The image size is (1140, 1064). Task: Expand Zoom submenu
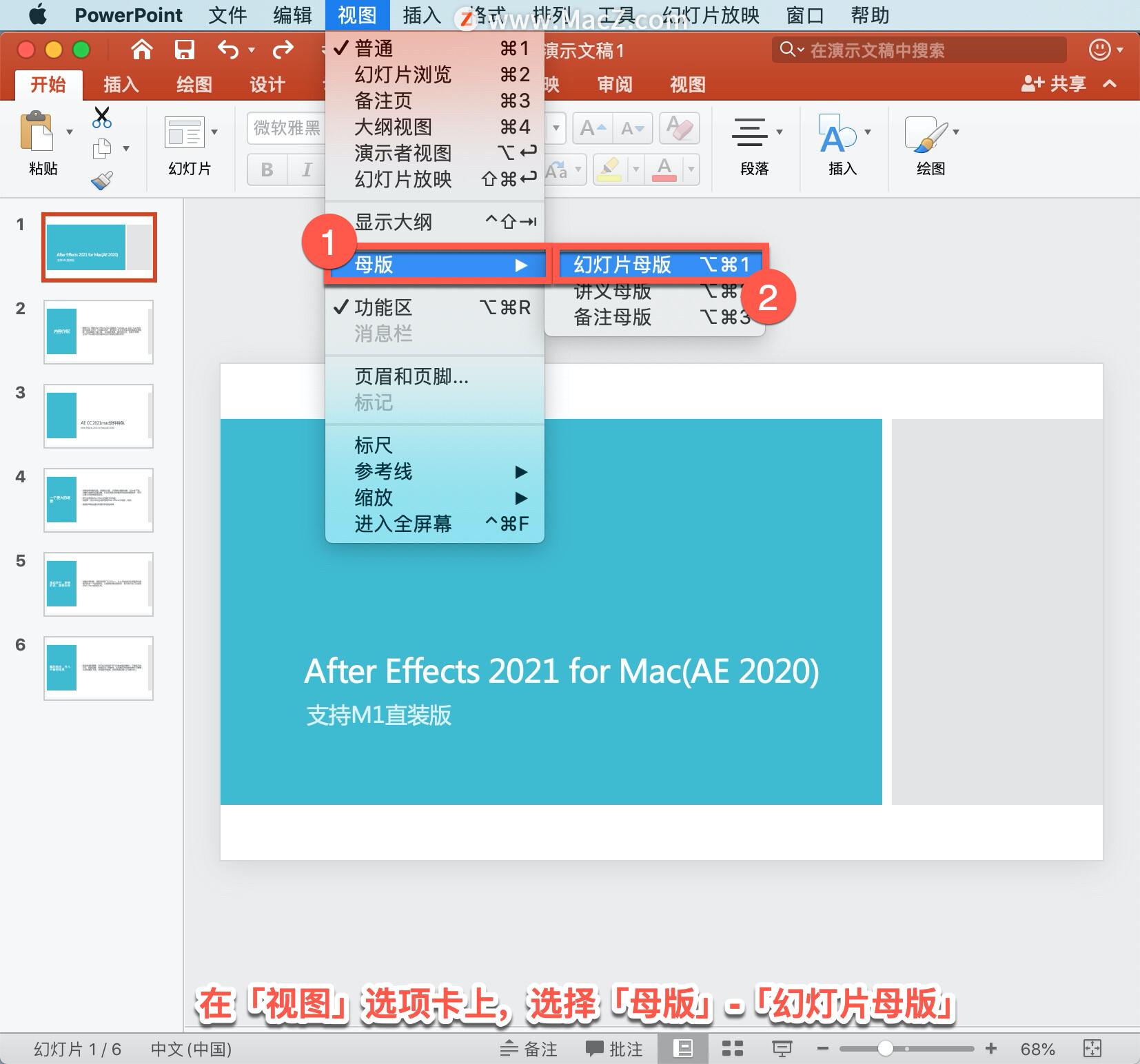pyautogui.click(x=435, y=498)
